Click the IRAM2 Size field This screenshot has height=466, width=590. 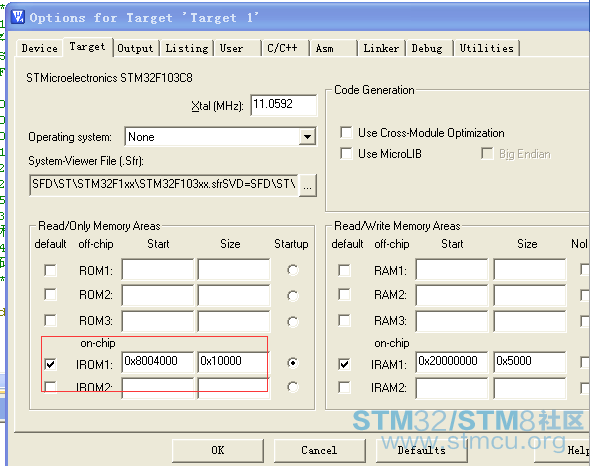click(530, 388)
